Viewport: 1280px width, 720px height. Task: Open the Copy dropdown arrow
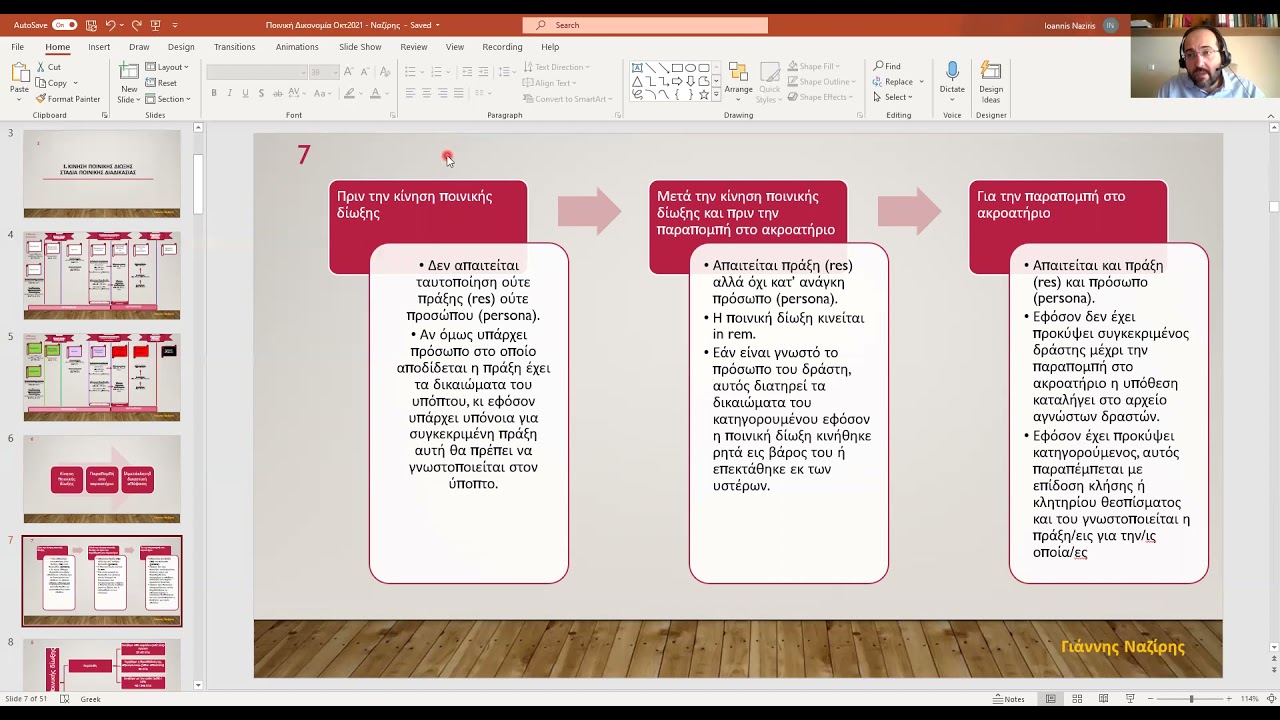(77, 83)
